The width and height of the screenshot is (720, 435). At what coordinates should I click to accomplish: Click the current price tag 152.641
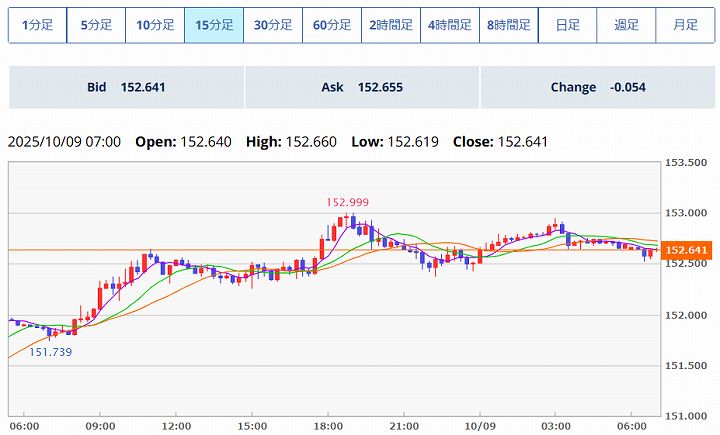pyautogui.click(x=686, y=250)
